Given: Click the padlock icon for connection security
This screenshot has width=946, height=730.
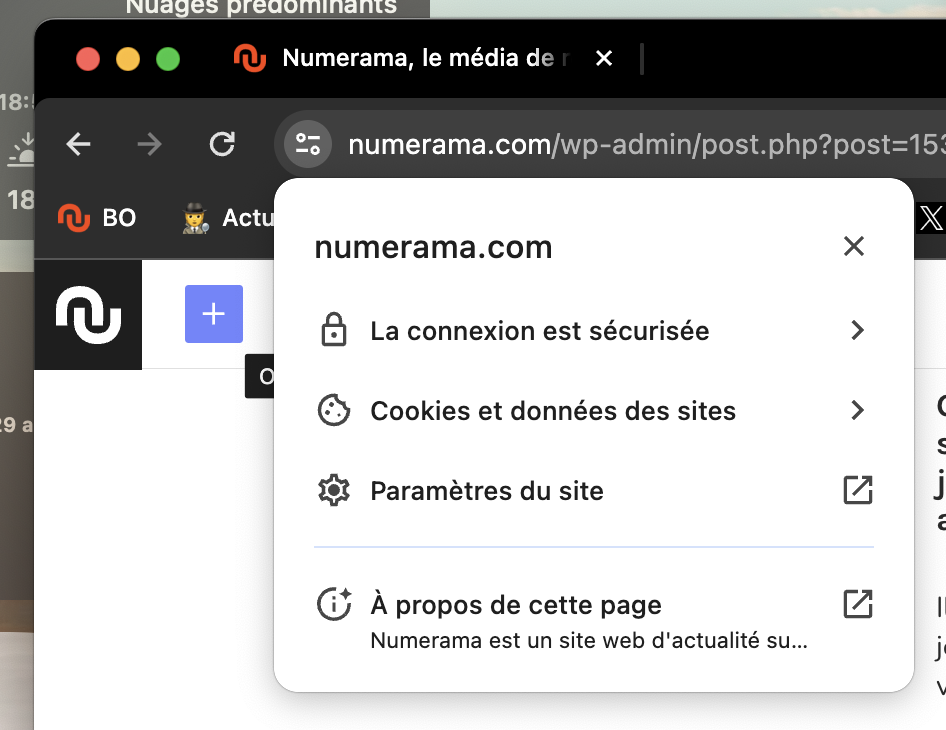Looking at the screenshot, I should click(334, 329).
